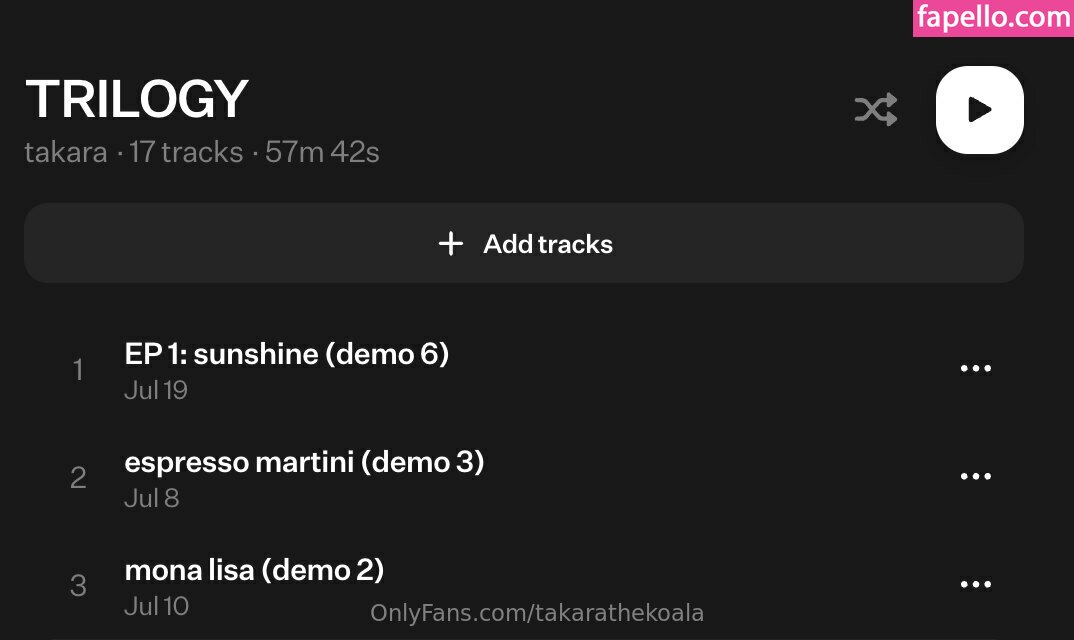The width and height of the screenshot is (1074, 640).
Task: Toggle shuffle for the TRILOGY playlist
Action: [x=876, y=110]
